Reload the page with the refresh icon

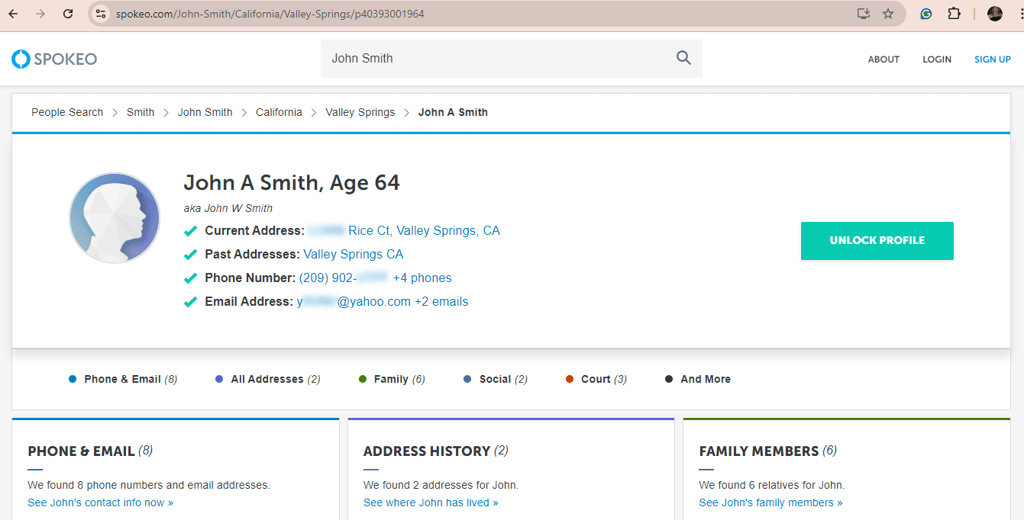coord(68,14)
